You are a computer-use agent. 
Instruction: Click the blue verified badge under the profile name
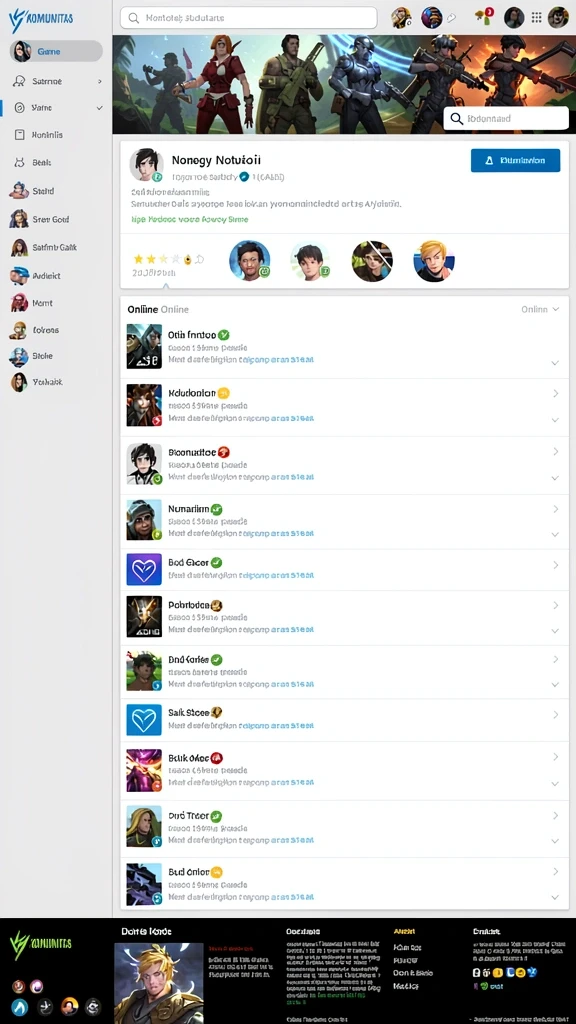pyautogui.click(x=244, y=176)
